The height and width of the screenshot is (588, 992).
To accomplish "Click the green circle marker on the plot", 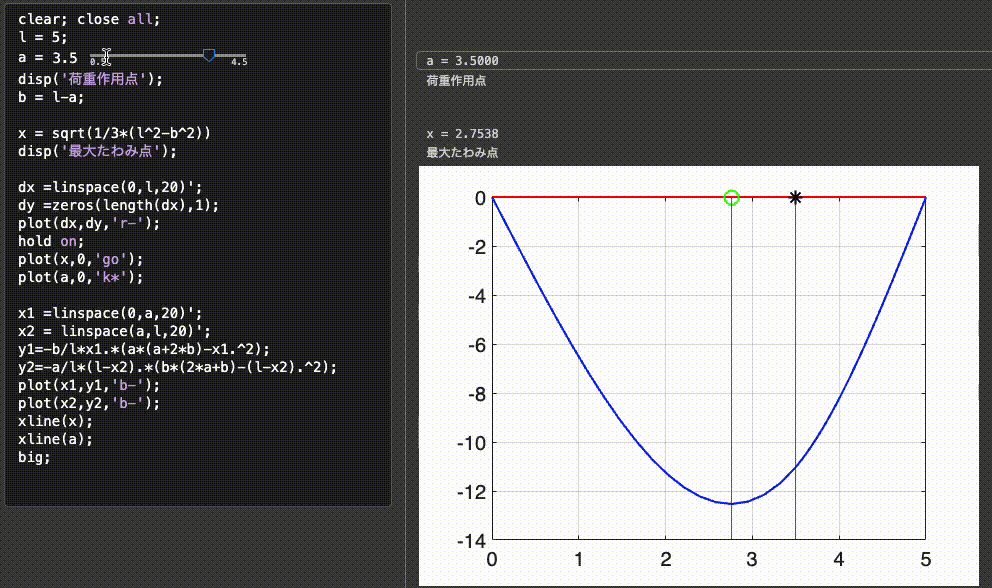I will click(731, 197).
